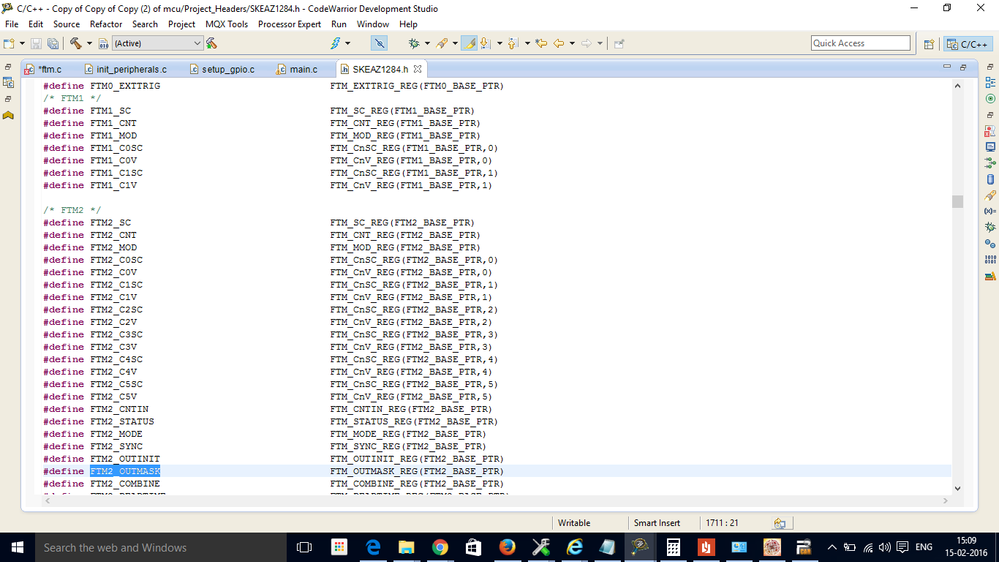Click the project explorer icon in left trim

(x=8, y=83)
